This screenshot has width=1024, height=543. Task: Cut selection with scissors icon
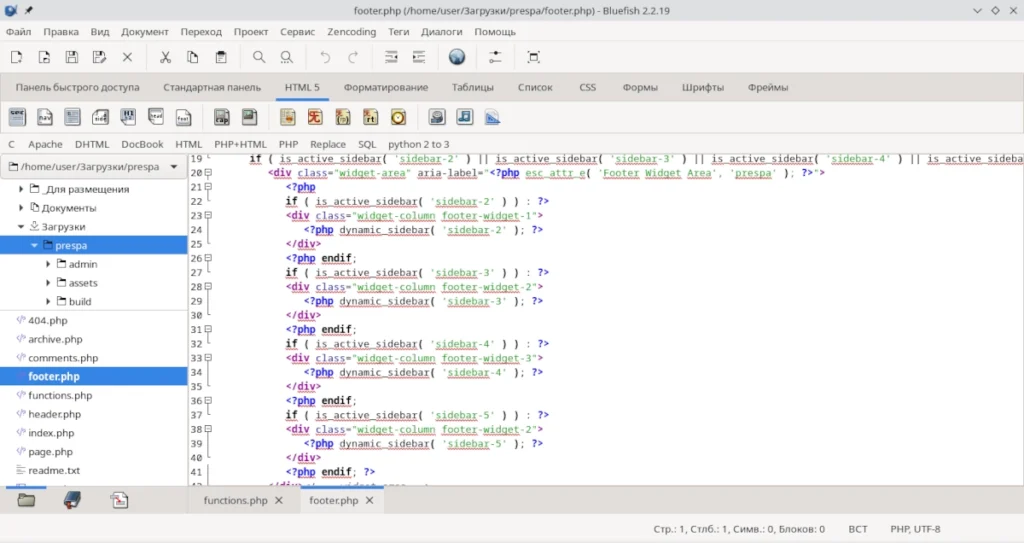coord(165,58)
